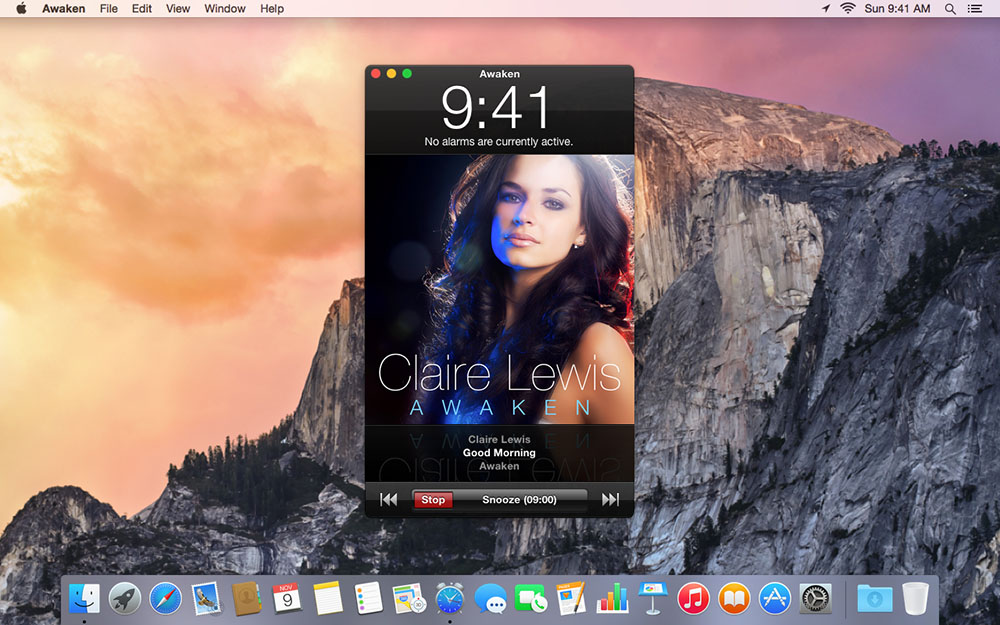The height and width of the screenshot is (625, 1000).
Task: Open Spotlight search in menu bar
Action: point(950,8)
